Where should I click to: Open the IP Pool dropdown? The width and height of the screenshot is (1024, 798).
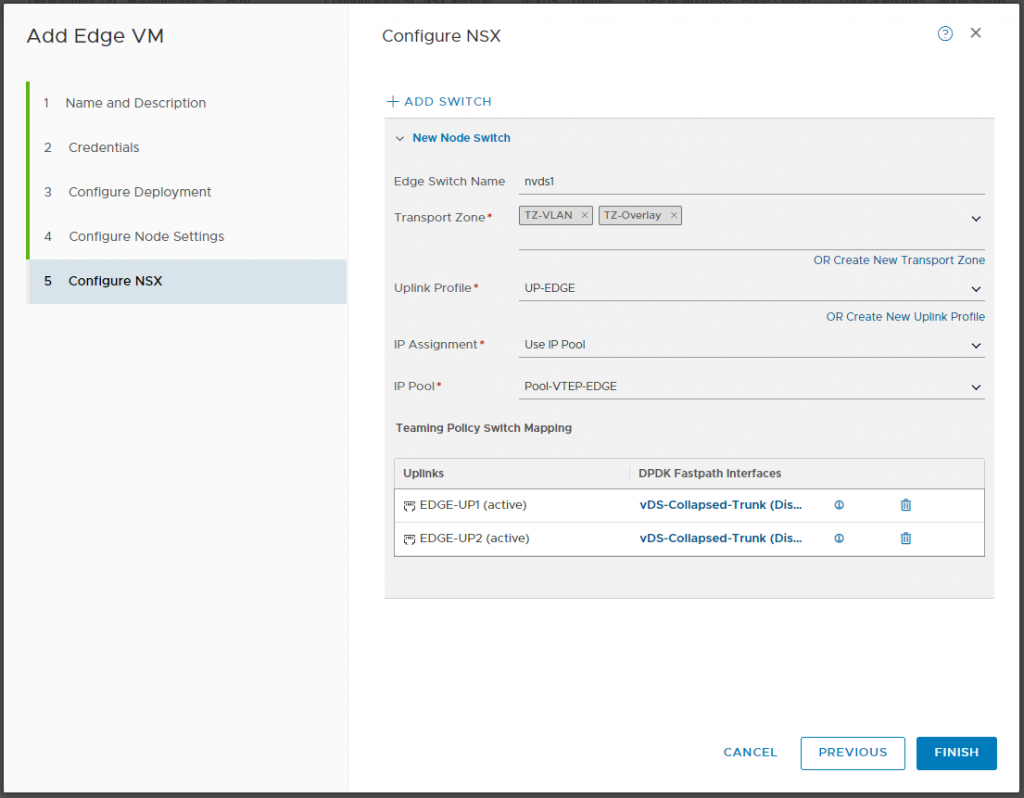976,387
